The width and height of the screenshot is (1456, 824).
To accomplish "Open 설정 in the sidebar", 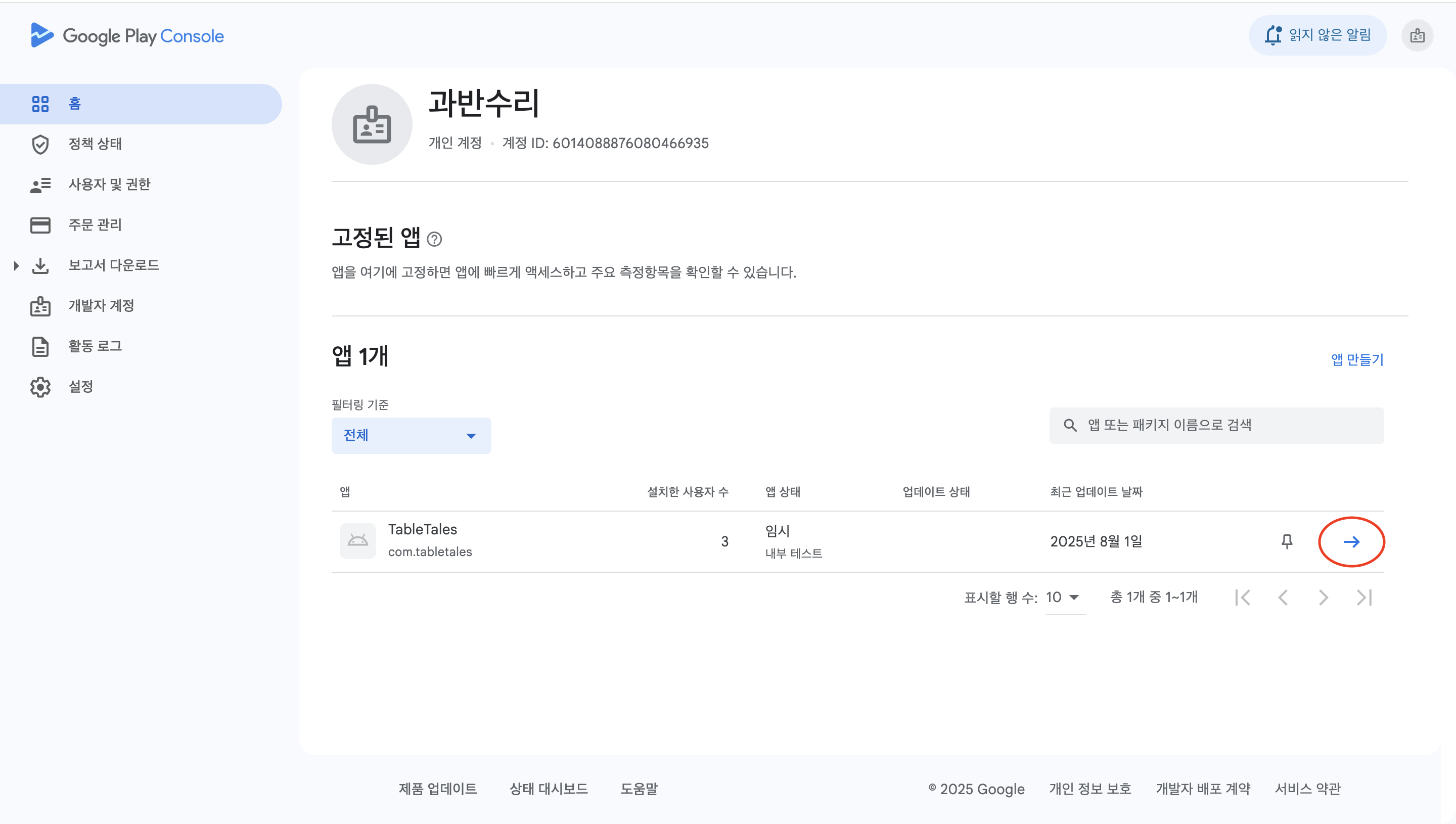I will 80,387.
